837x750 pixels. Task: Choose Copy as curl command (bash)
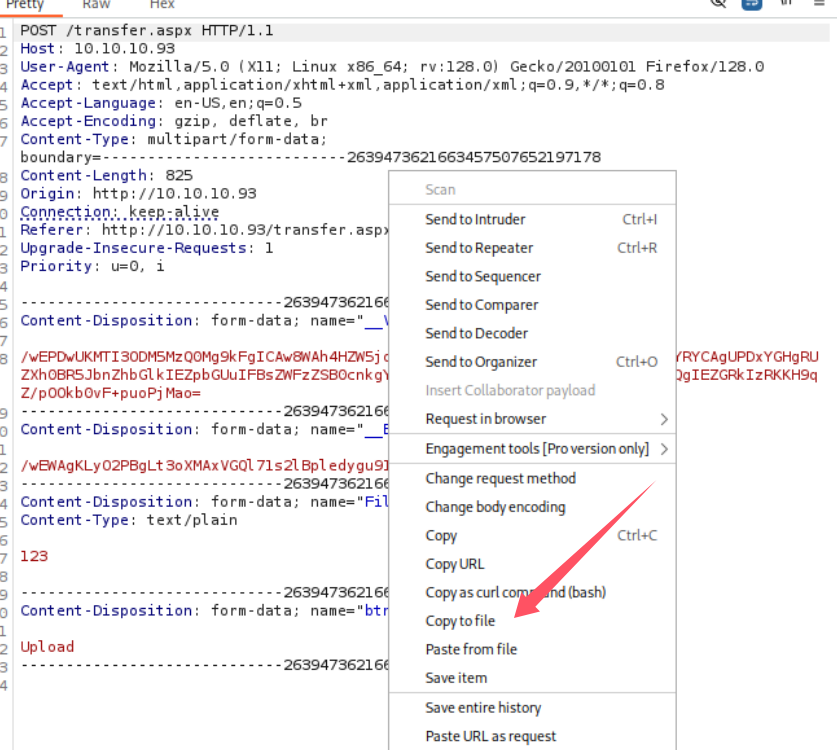click(515, 592)
